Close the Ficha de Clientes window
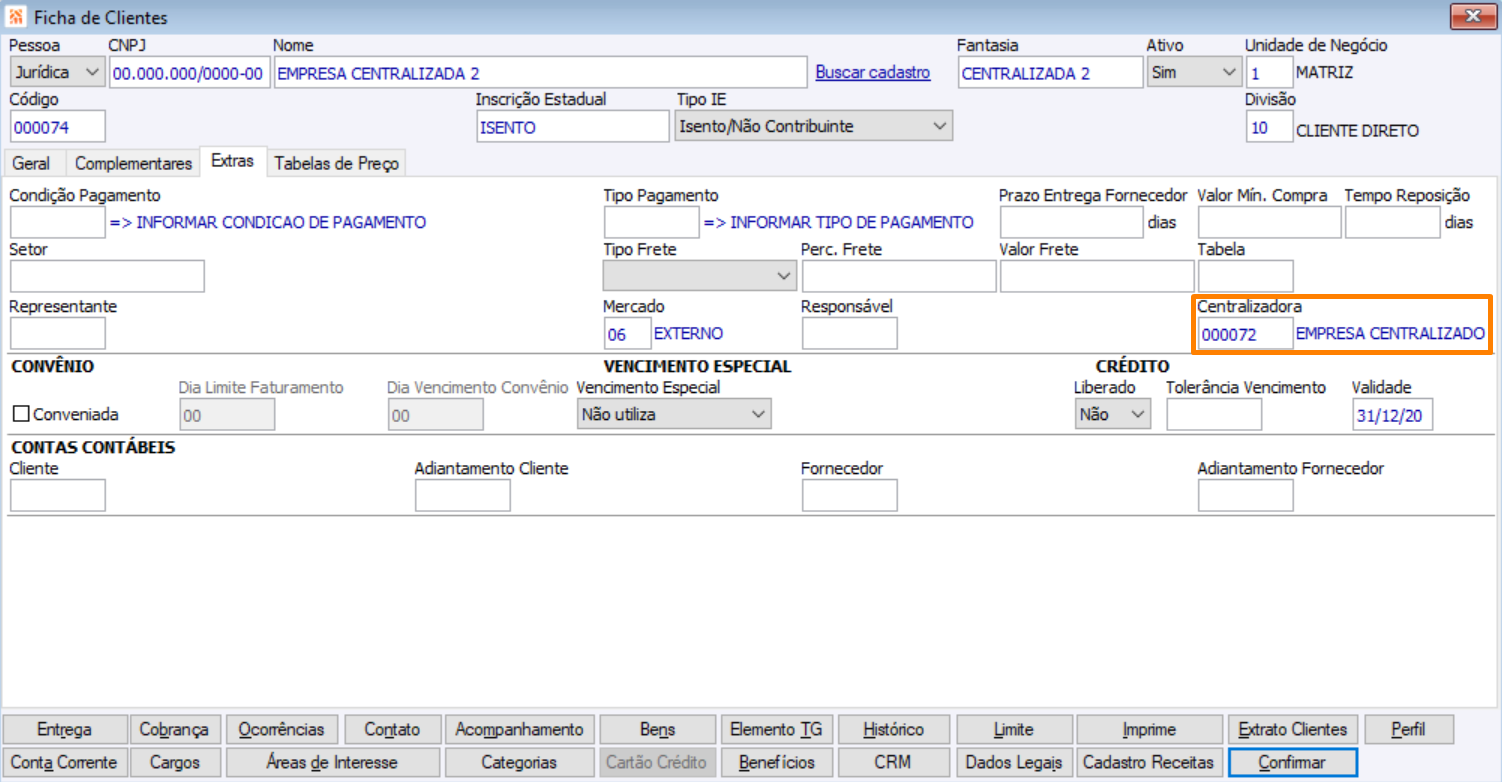The height and width of the screenshot is (782, 1502). click(x=1473, y=16)
